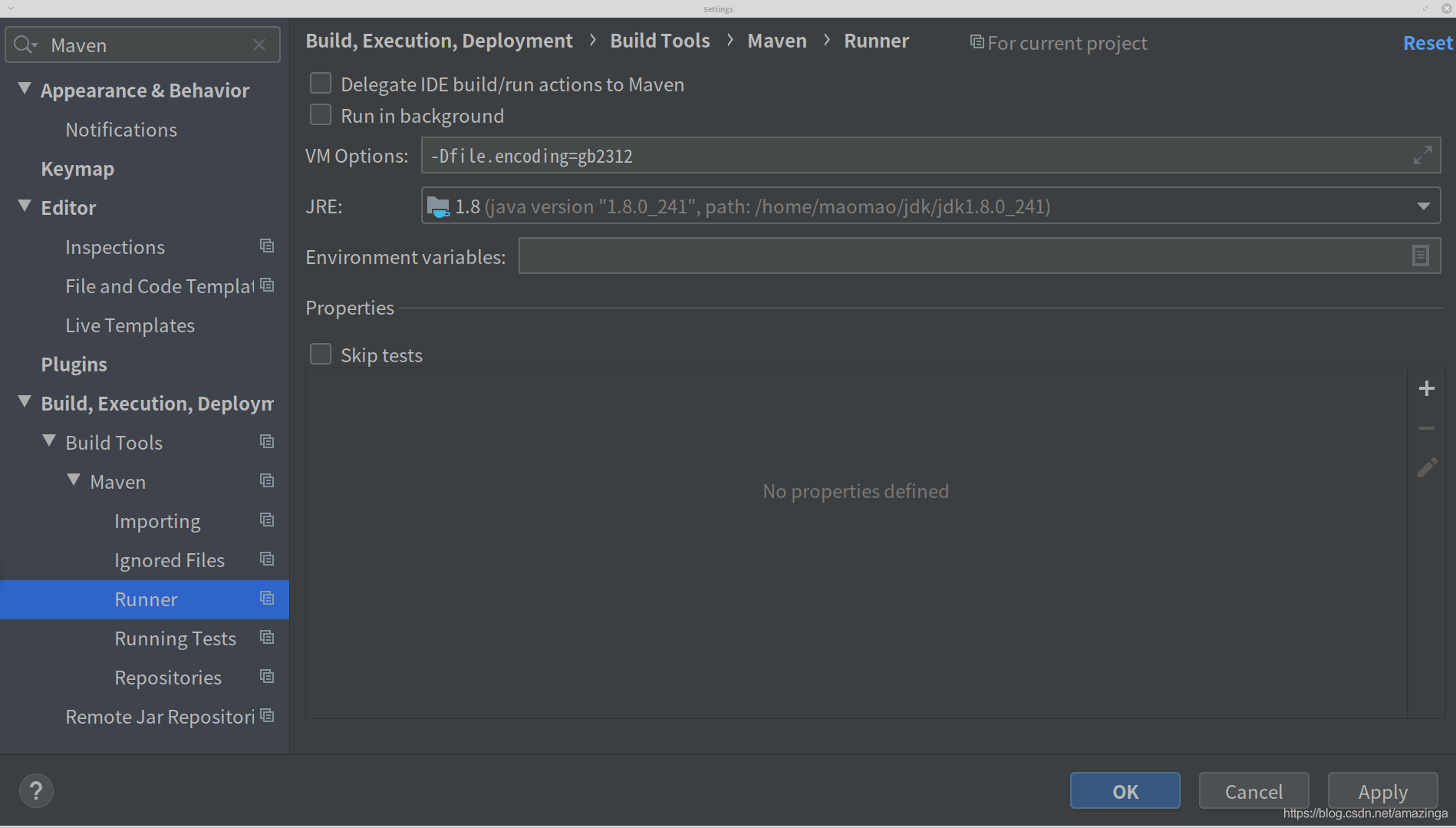Reset settings with Reset link
This screenshot has width=1456, height=828.
click(1428, 43)
